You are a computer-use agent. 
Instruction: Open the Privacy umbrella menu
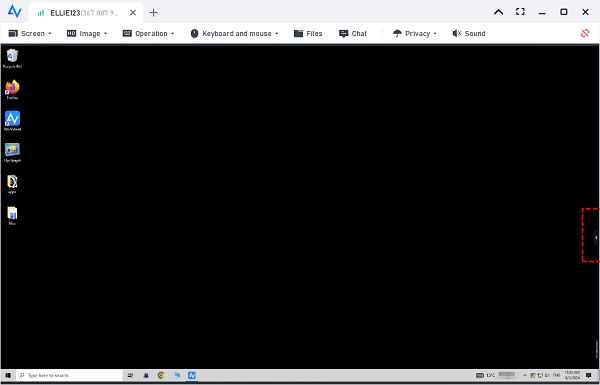[414, 33]
